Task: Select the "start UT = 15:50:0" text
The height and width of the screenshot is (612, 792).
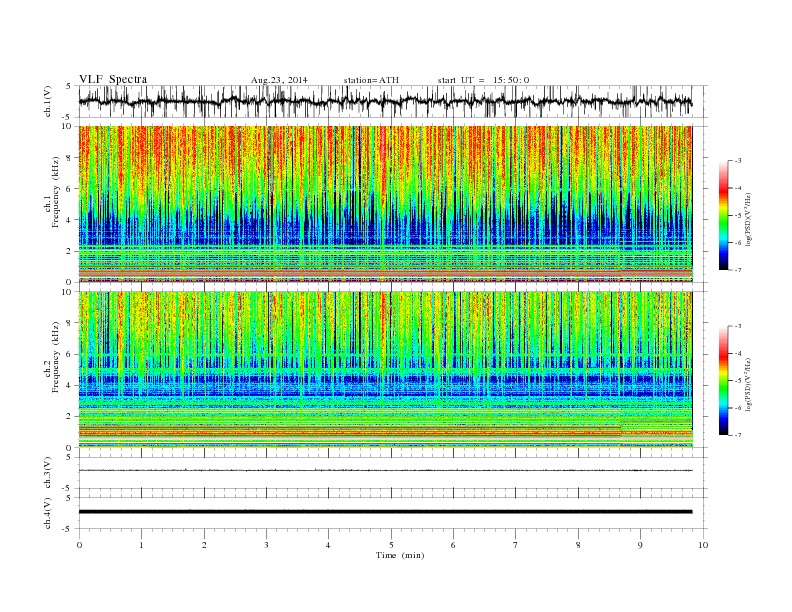Action: pyautogui.click(x=483, y=80)
